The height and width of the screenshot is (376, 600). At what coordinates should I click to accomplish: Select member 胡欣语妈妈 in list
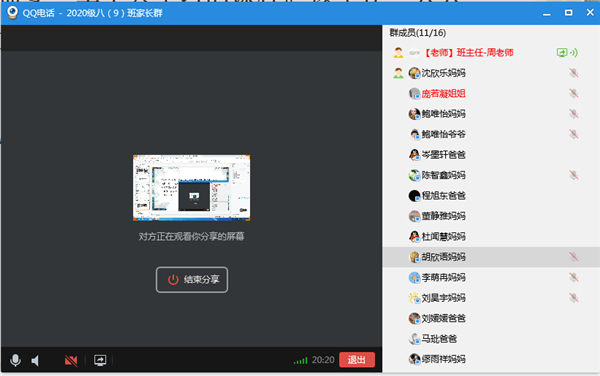491,257
